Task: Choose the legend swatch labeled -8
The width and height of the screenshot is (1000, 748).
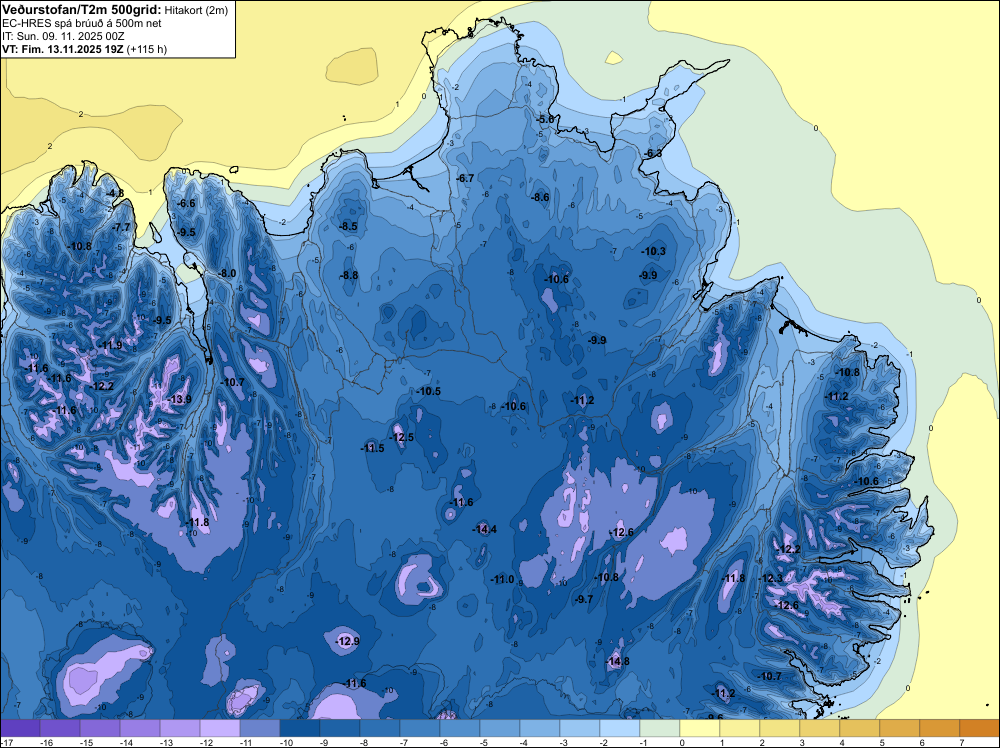Action: (x=380, y=728)
